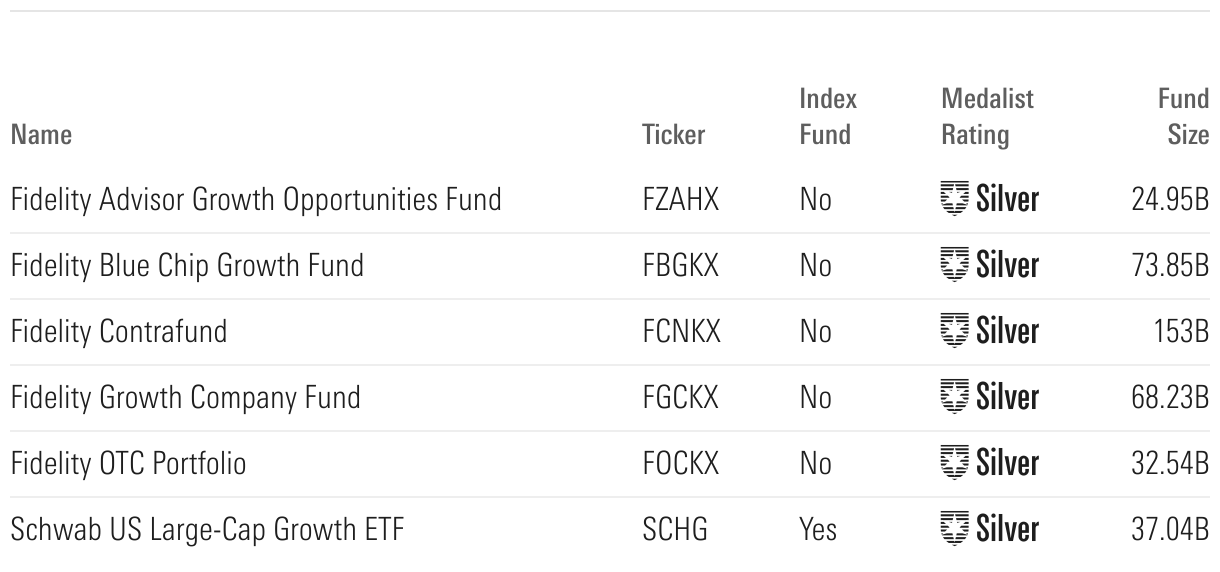Sort table by Name column header
Viewport: 1220px width, 572px height.
pyautogui.click(x=41, y=135)
